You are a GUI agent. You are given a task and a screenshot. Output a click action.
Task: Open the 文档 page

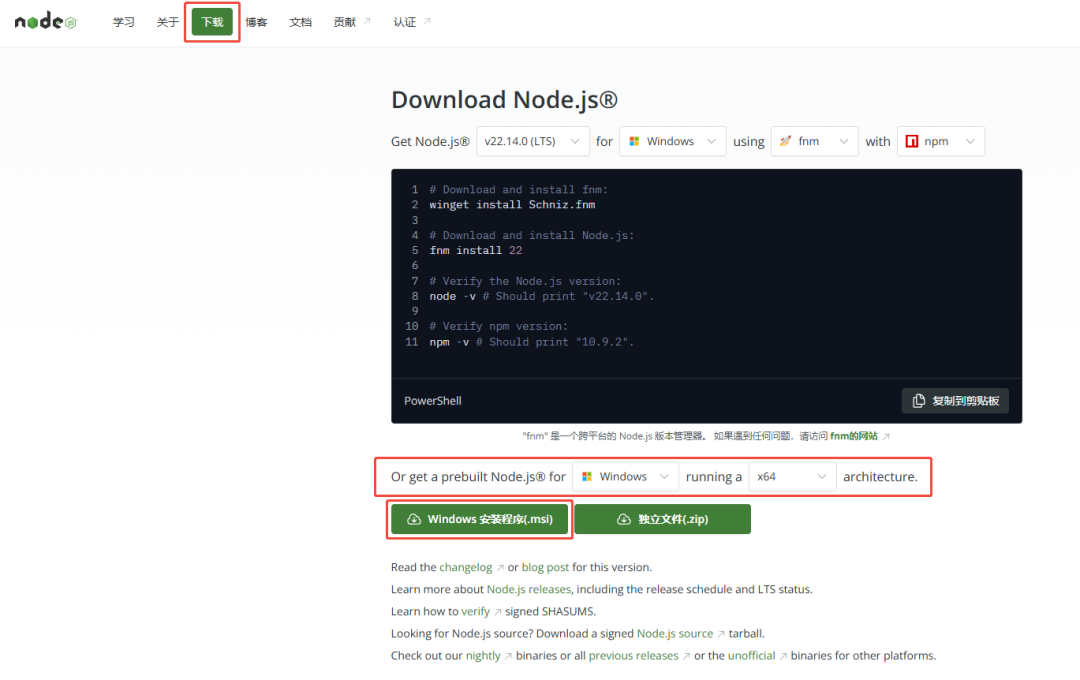click(x=300, y=22)
